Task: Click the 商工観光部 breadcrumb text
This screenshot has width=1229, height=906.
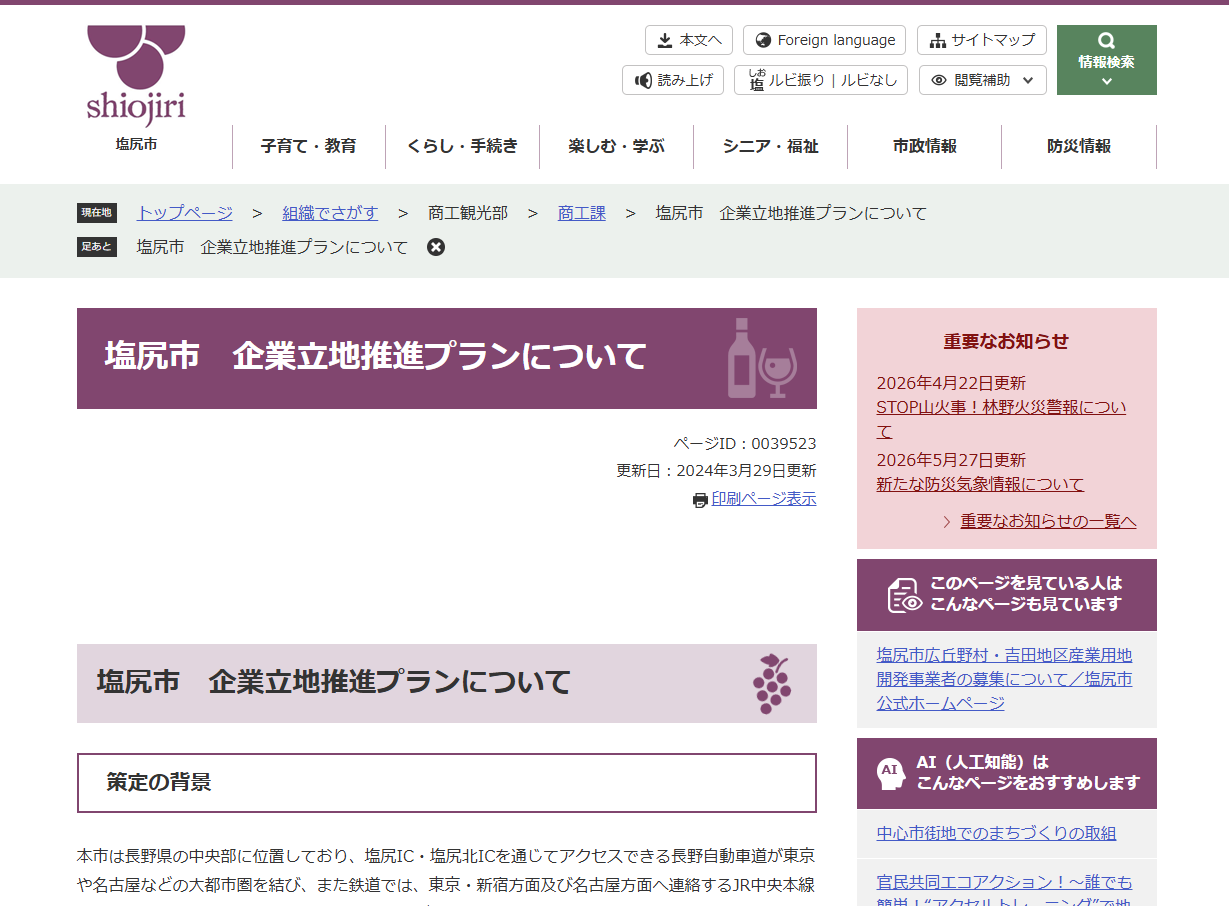Action: coord(468,213)
